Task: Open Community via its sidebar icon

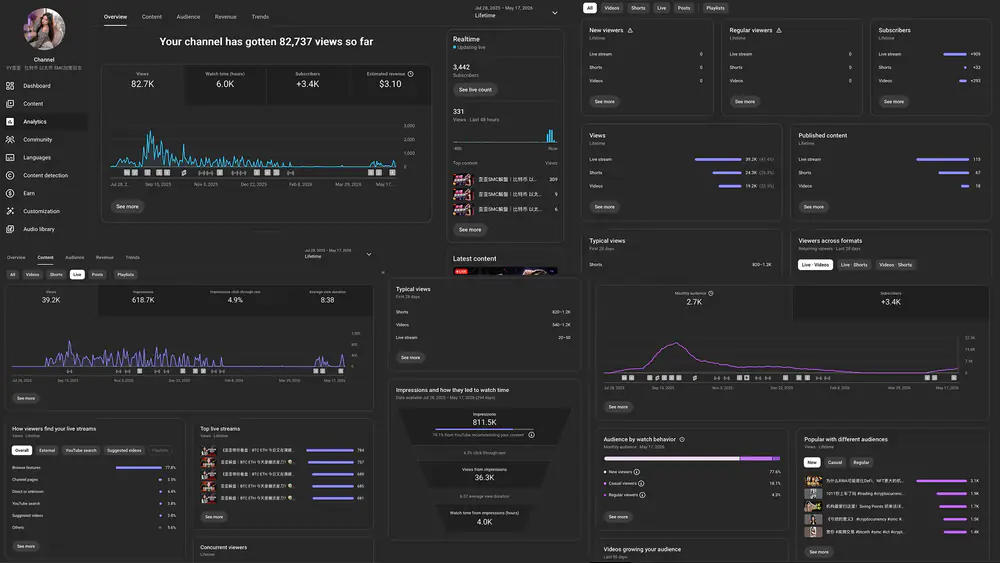Action: 10,139
